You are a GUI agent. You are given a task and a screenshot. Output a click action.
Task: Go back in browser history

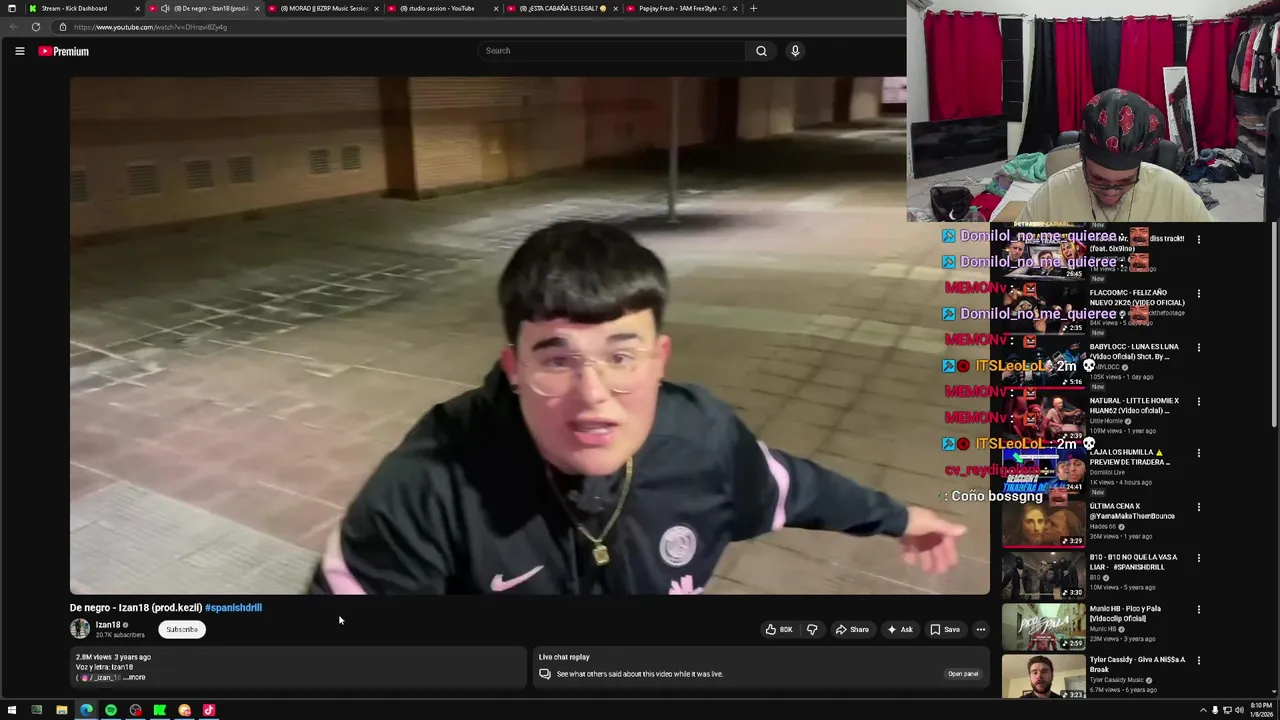click(x=13, y=27)
